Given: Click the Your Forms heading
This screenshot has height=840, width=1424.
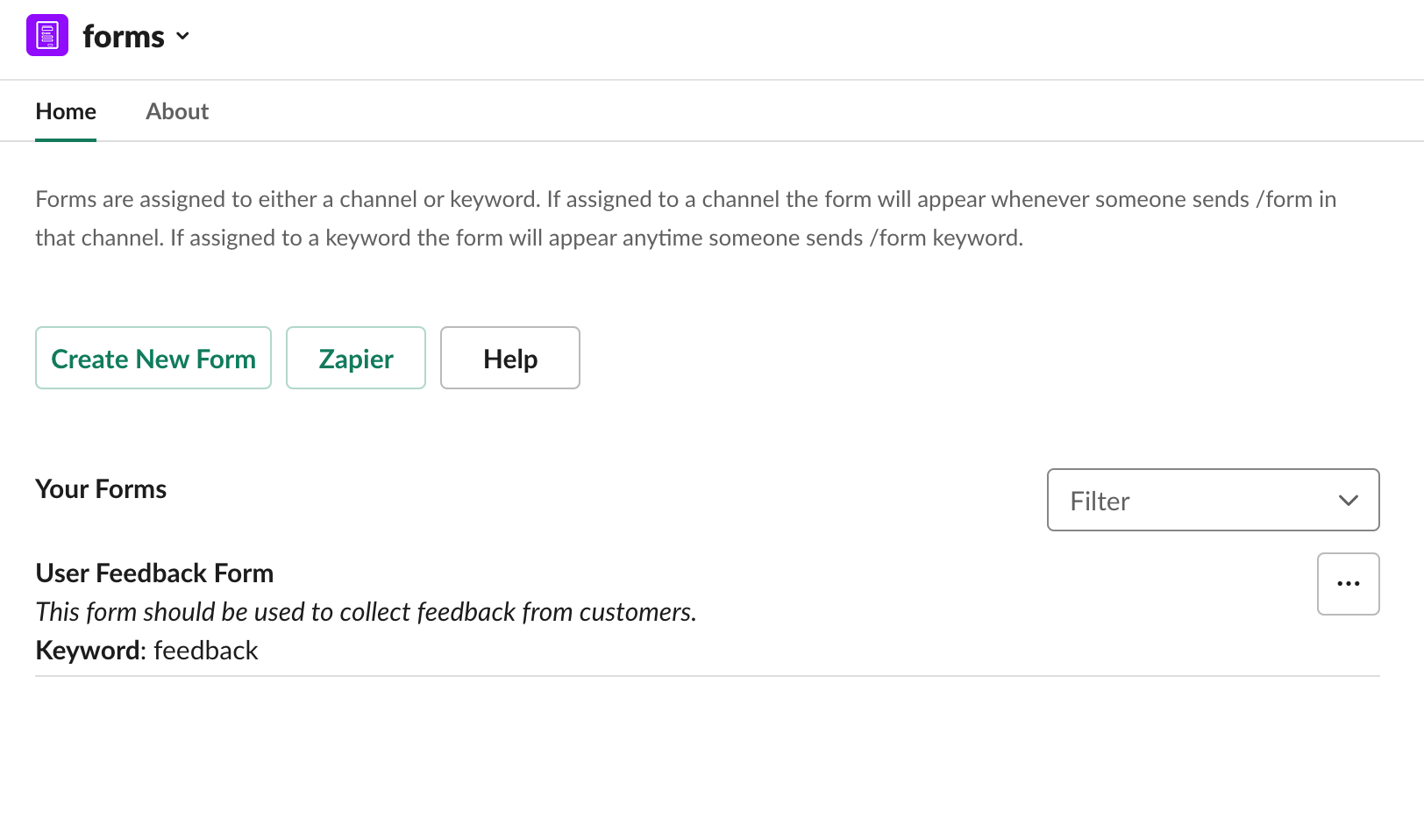Looking at the screenshot, I should (x=100, y=488).
